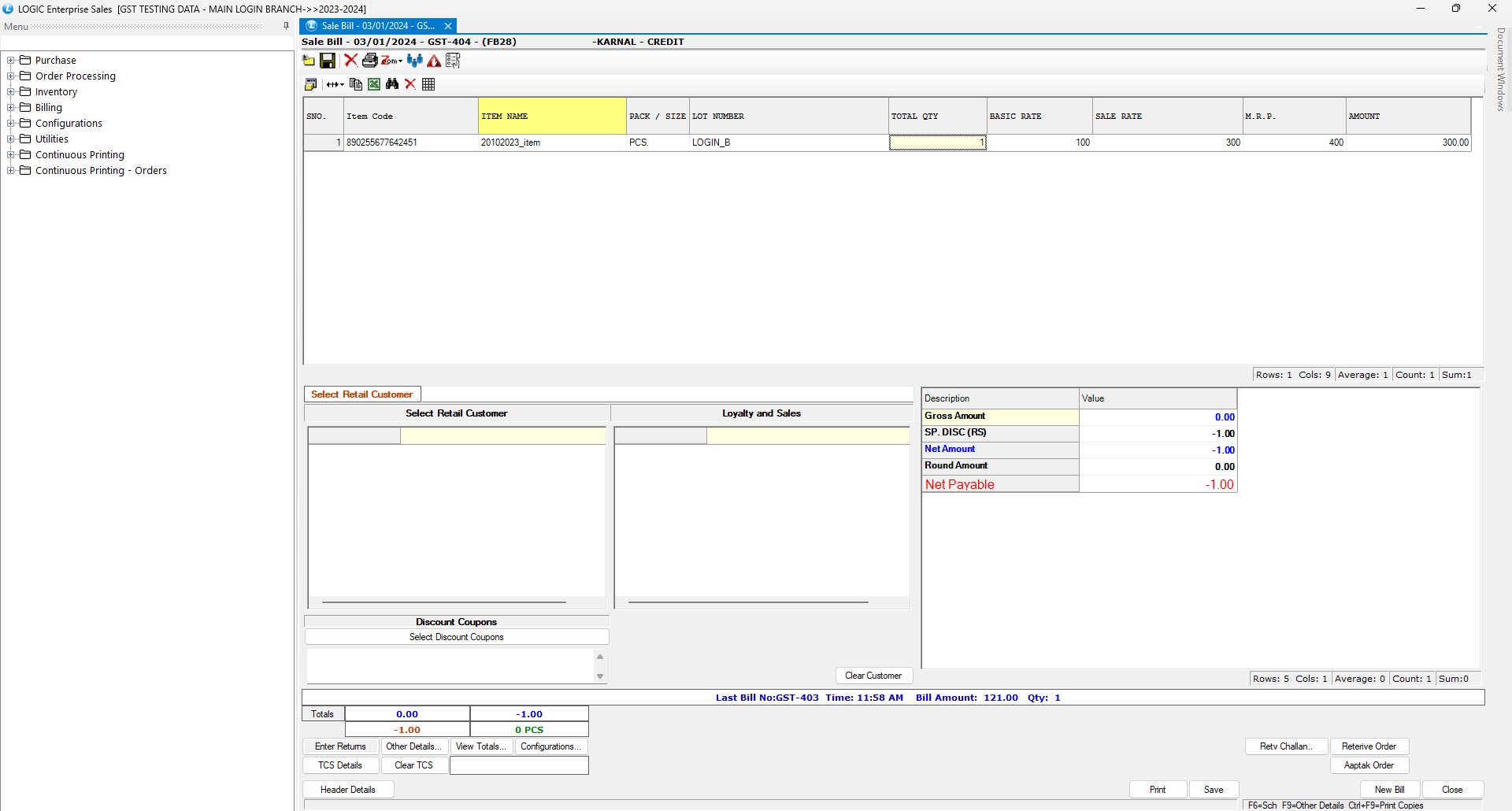The image size is (1512, 811).
Task: Select the Select Retail Customer tab
Action: coord(362,394)
